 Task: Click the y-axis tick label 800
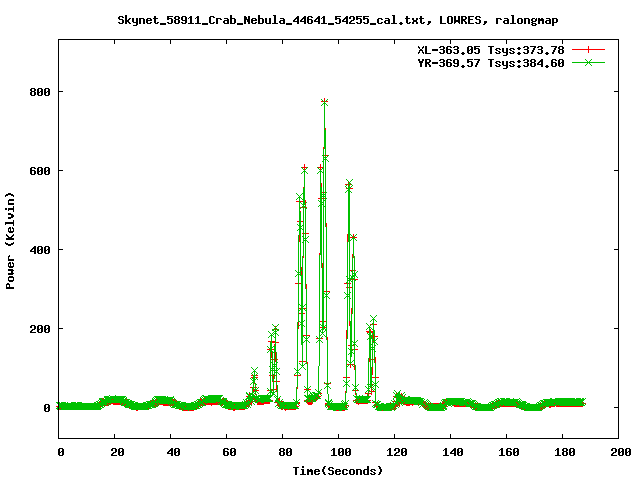click(40, 92)
